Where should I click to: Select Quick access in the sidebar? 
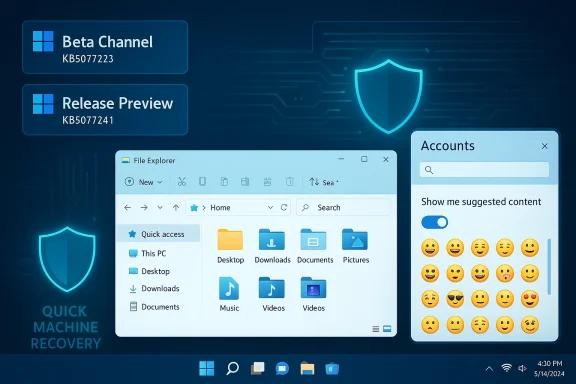tap(158, 234)
